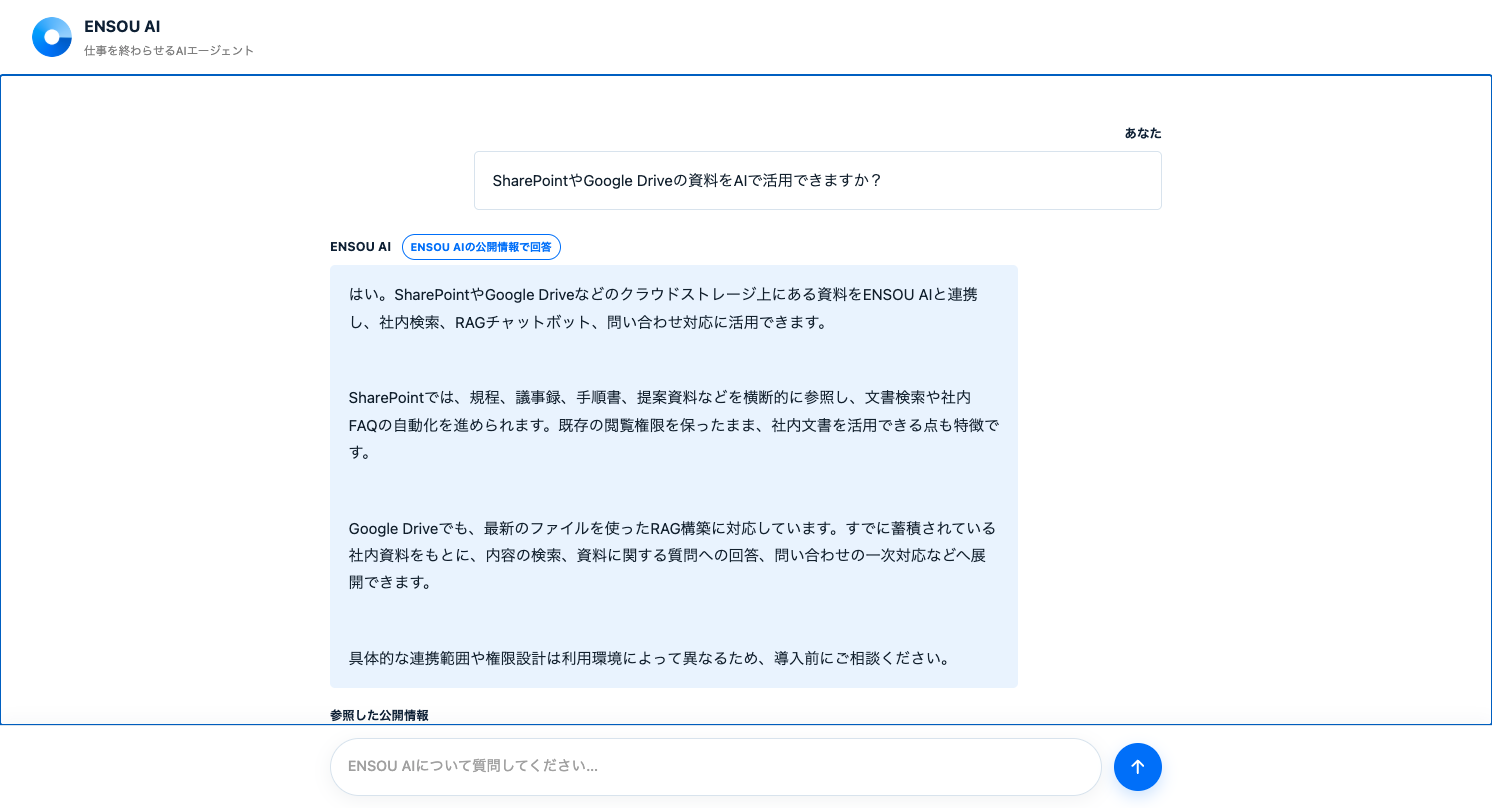Image resolution: width=1492 pixels, height=808 pixels.
Task: Click the user question about SharePoint and Google Drive
Action: (x=818, y=181)
